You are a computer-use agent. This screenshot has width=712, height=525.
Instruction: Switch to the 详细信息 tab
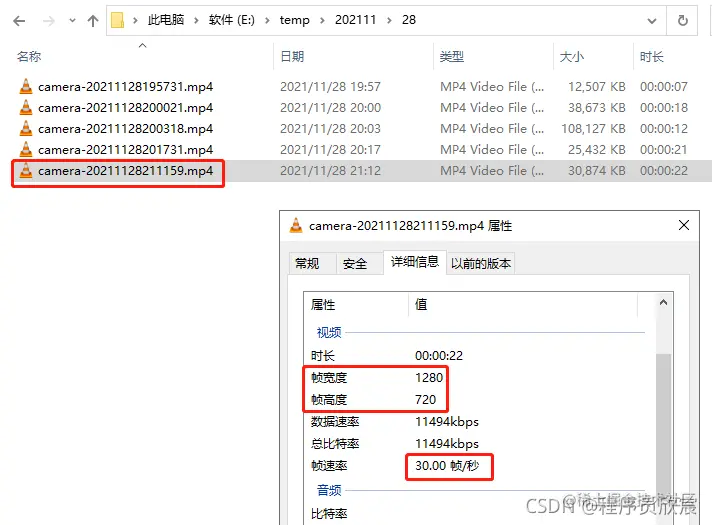415,262
